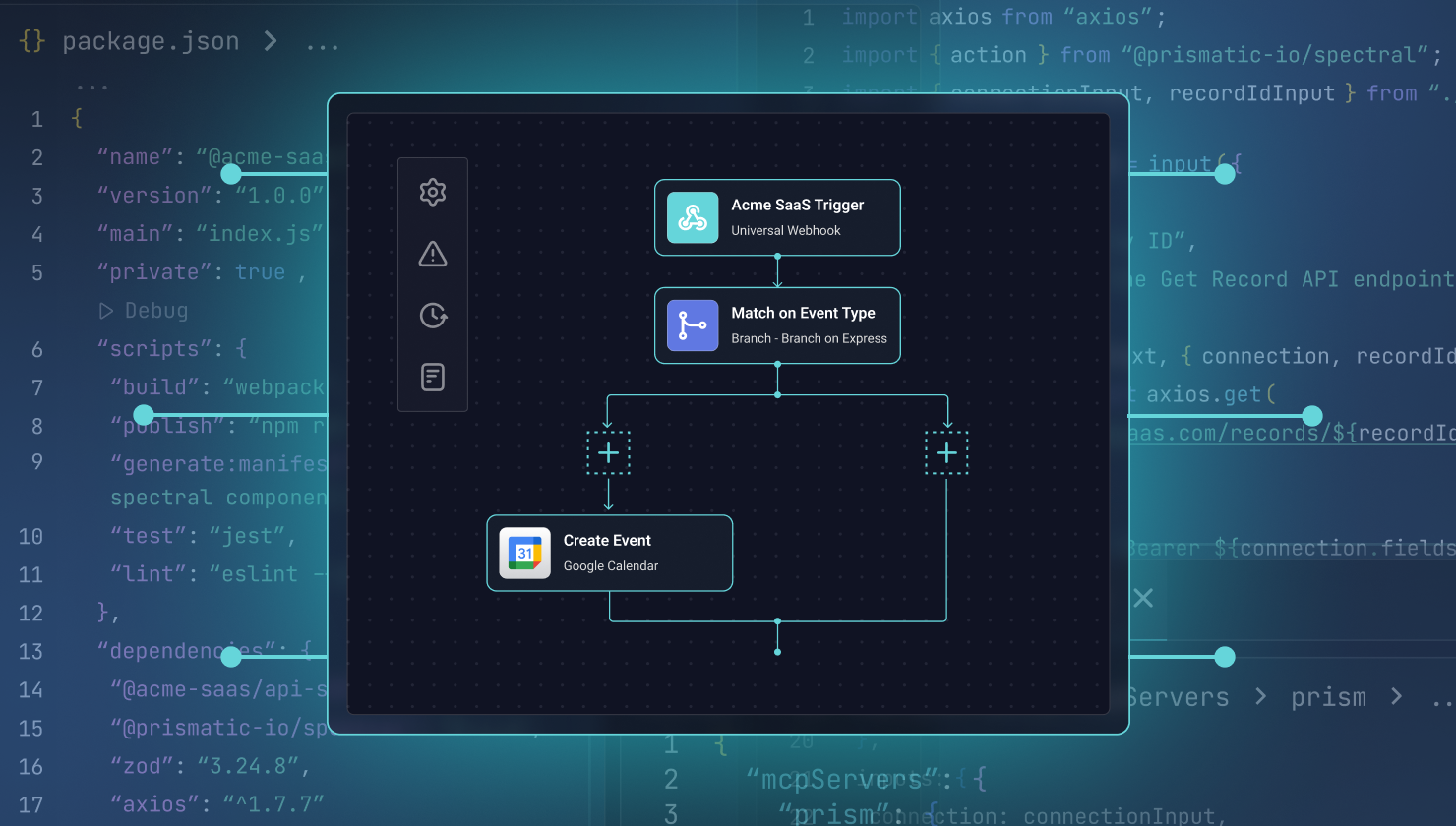
Task: Click the chevron between Servers and prism
Action: click(x=1261, y=697)
